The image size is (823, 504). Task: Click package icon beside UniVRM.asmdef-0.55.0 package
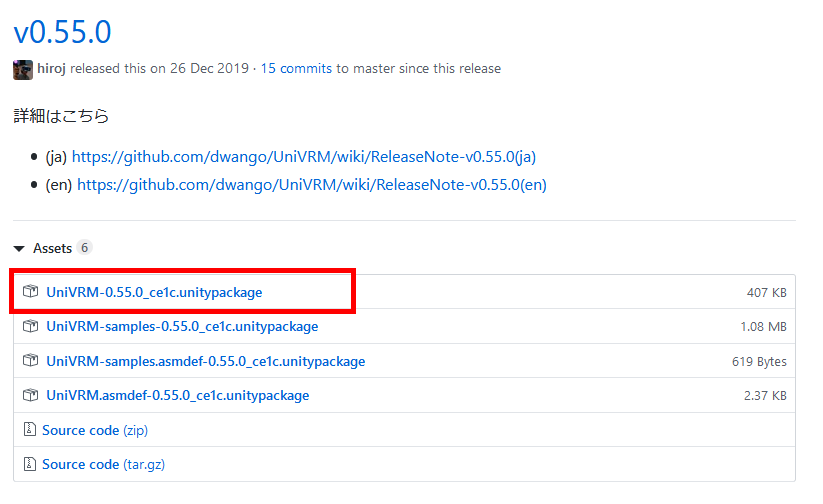pyautogui.click(x=30, y=394)
